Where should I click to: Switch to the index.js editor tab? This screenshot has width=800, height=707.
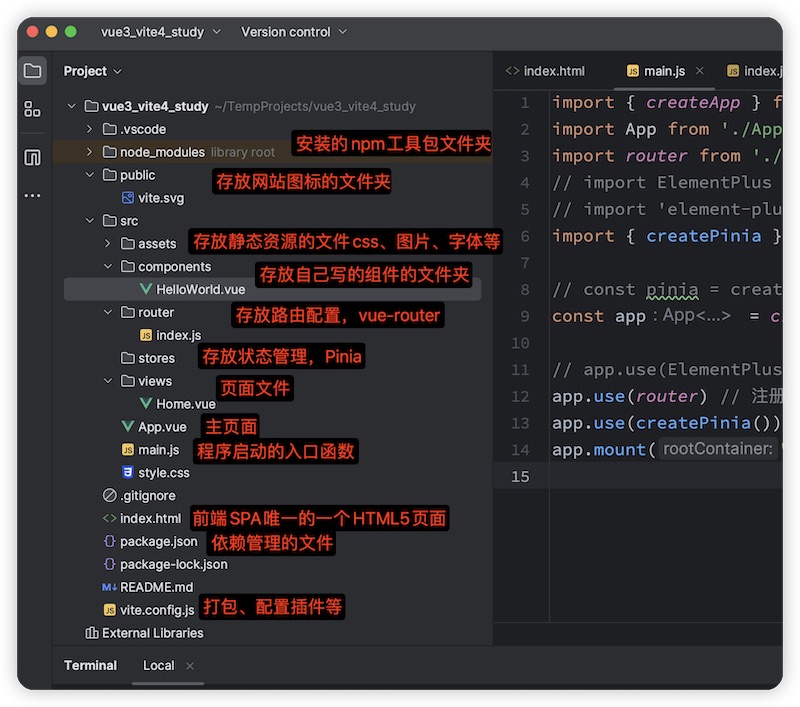click(754, 71)
